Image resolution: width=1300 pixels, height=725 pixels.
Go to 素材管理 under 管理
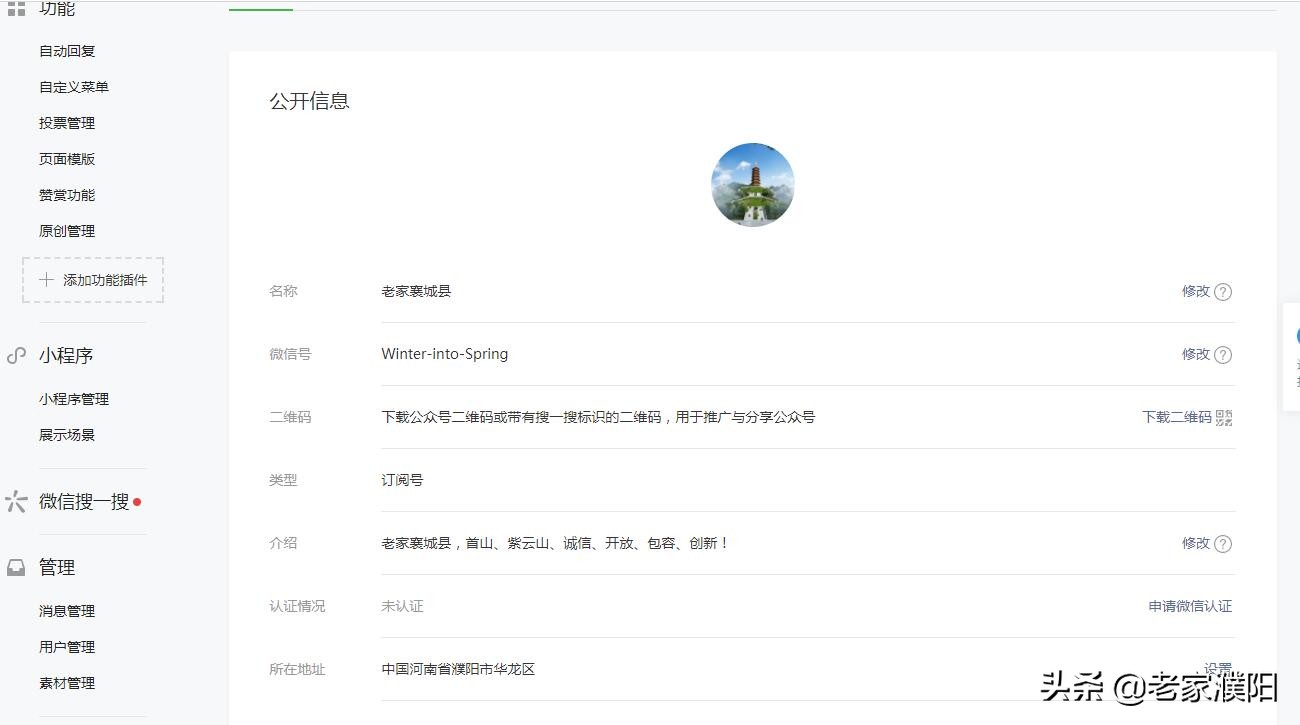67,683
